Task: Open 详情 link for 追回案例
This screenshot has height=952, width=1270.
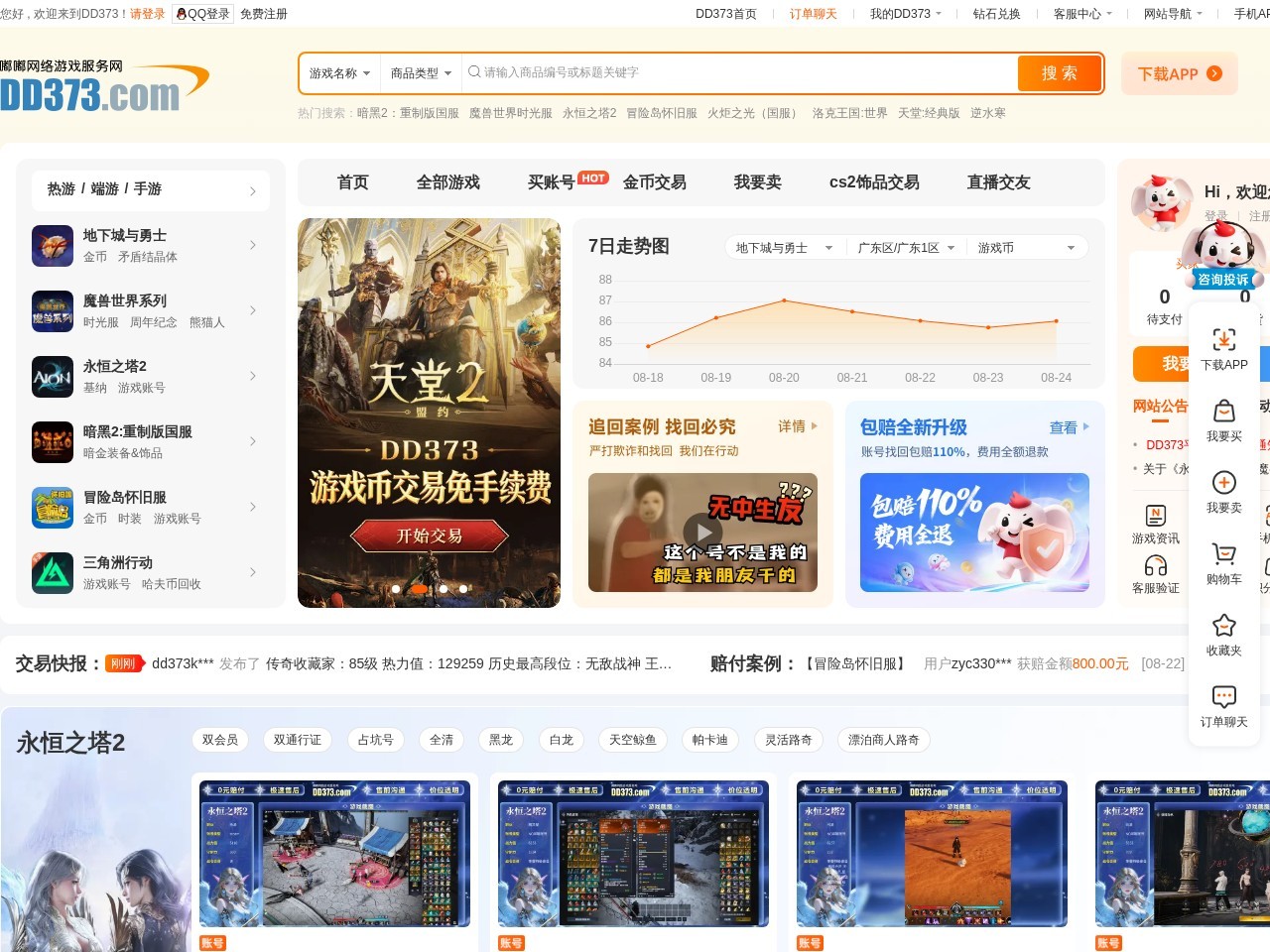Action: click(798, 426)
